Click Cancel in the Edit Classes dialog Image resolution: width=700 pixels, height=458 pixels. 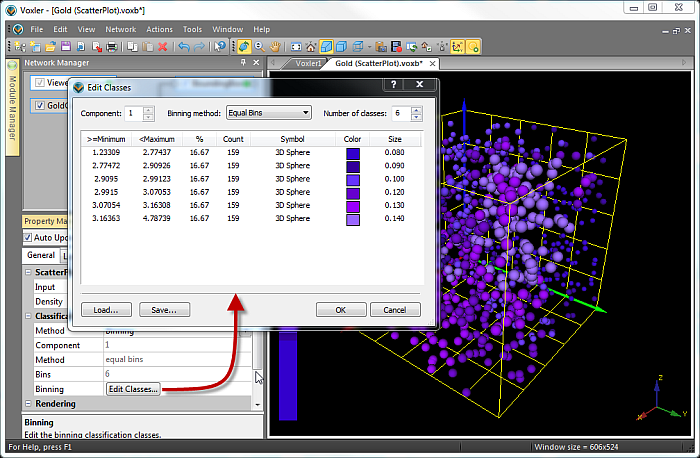coord(395,310)
